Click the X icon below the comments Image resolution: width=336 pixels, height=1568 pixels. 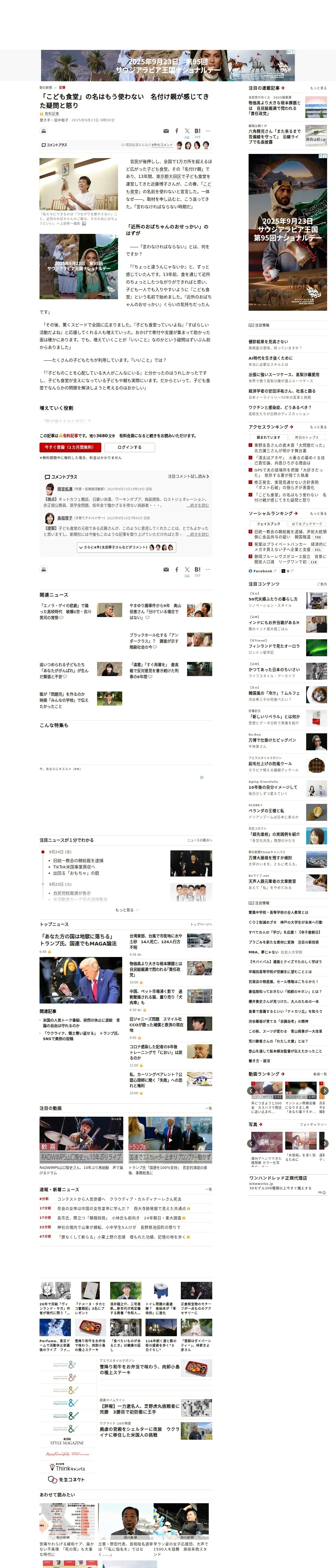point(187,569)
